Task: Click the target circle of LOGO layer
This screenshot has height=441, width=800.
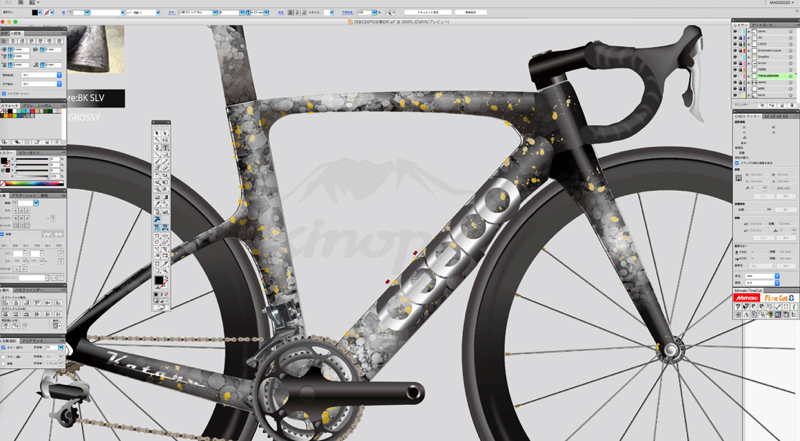Action: click(x=790, y=44)
